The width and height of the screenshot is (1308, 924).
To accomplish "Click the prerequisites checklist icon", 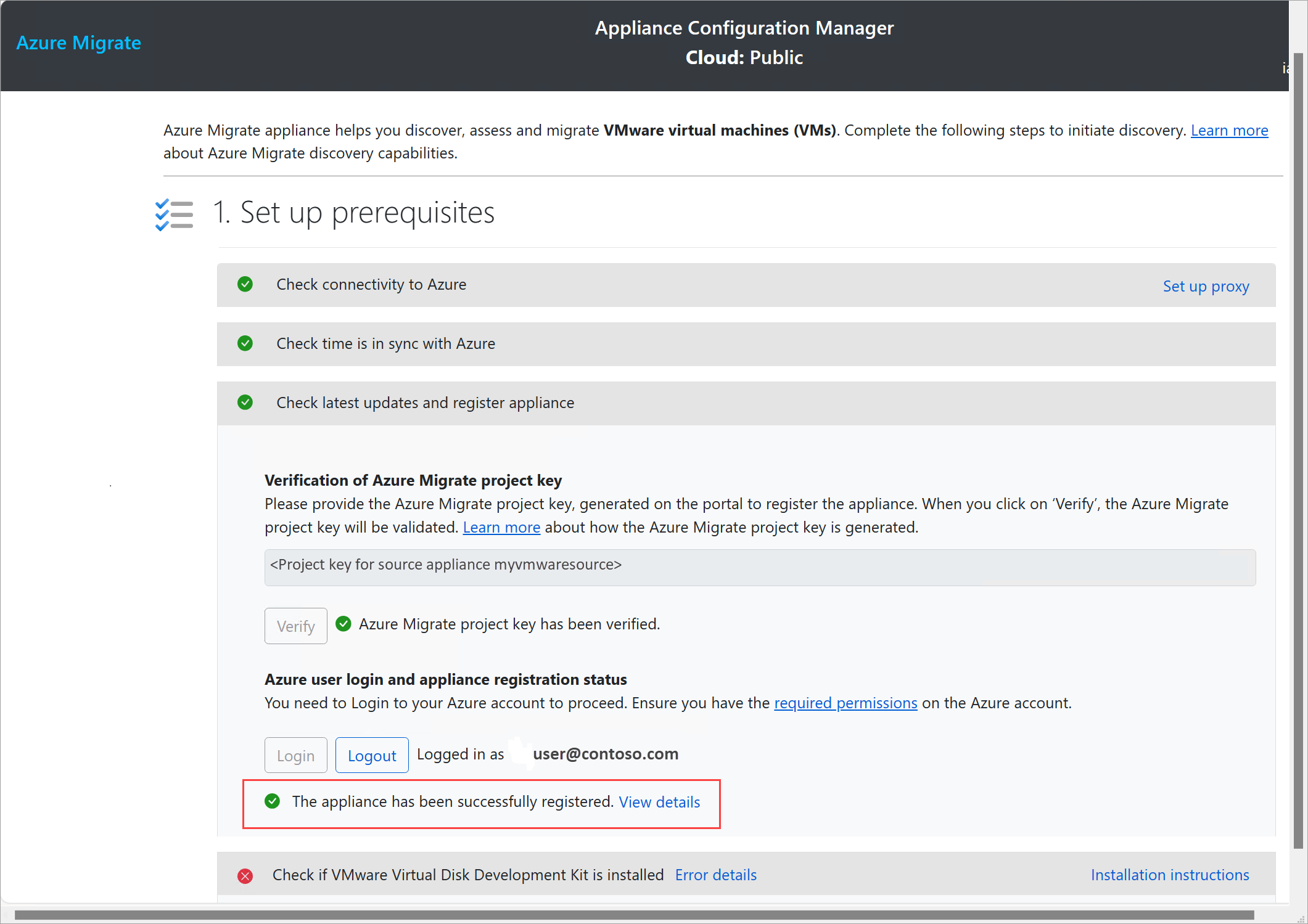I will [x=174, y=215].
